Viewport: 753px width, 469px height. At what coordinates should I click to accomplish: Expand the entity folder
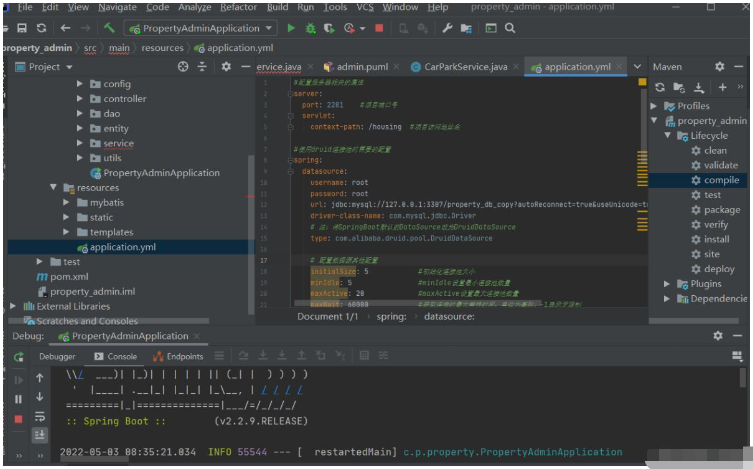[80, 129]
